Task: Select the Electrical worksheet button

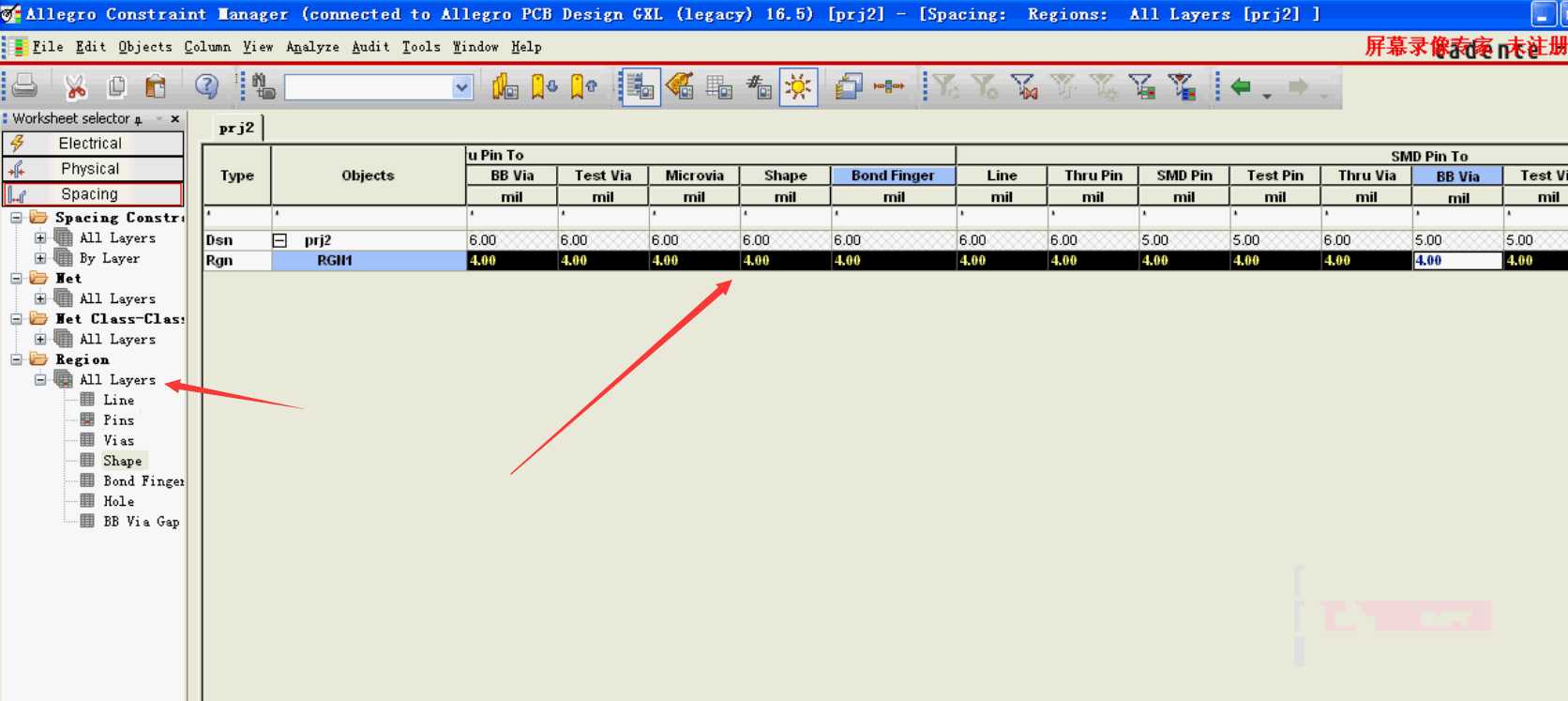Action: (93, 144)
